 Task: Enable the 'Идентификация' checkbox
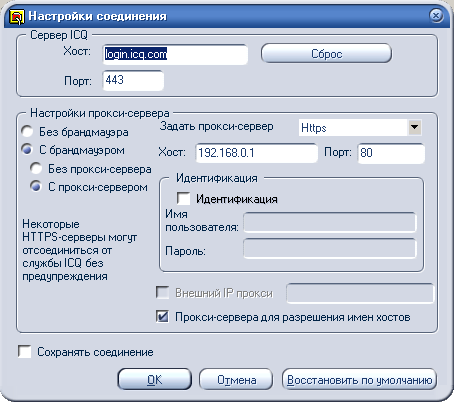click(183, 198)
